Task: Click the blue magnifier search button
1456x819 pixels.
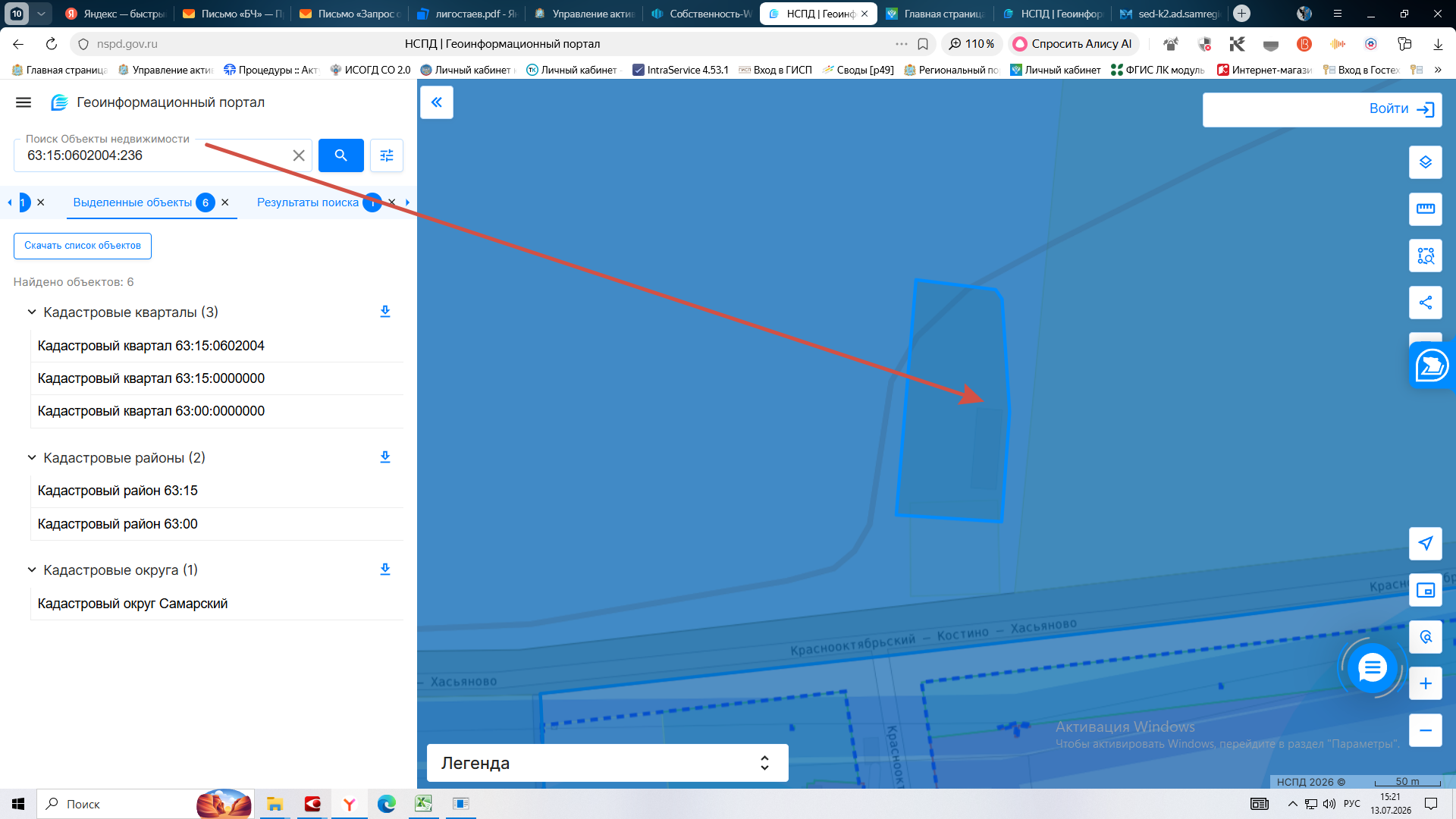Action: [341, 155]
